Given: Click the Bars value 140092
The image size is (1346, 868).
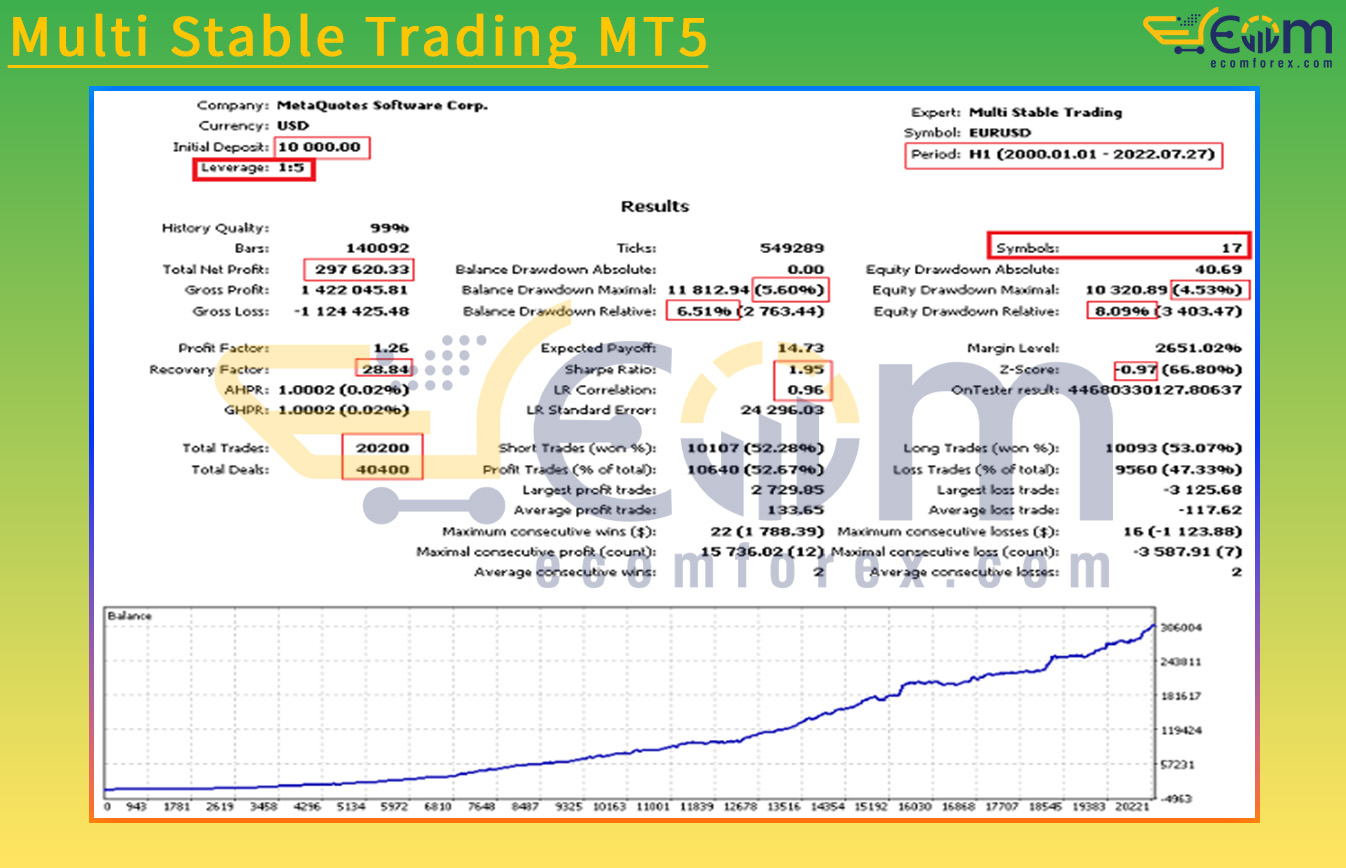Looking at the screenshot, I should tap(378, 248).
